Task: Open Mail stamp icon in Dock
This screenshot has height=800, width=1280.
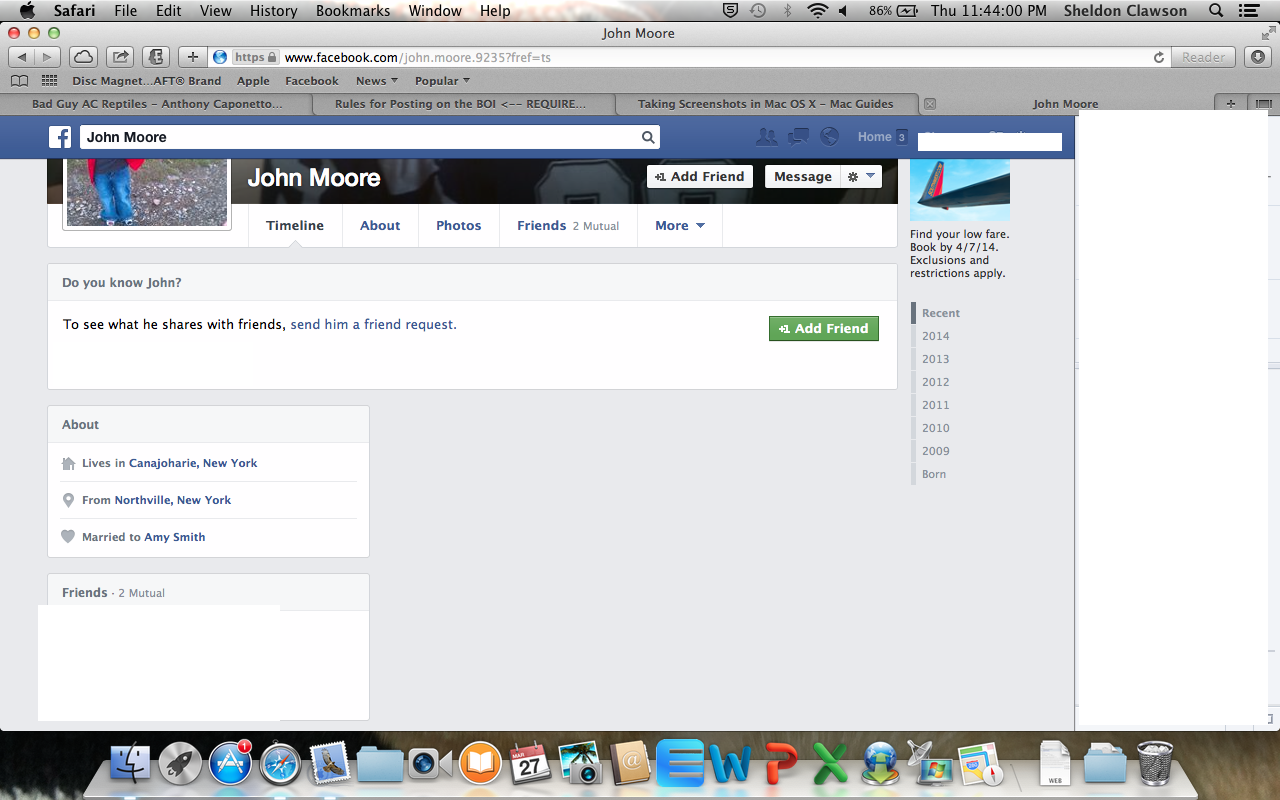Action: pos(329,765)
